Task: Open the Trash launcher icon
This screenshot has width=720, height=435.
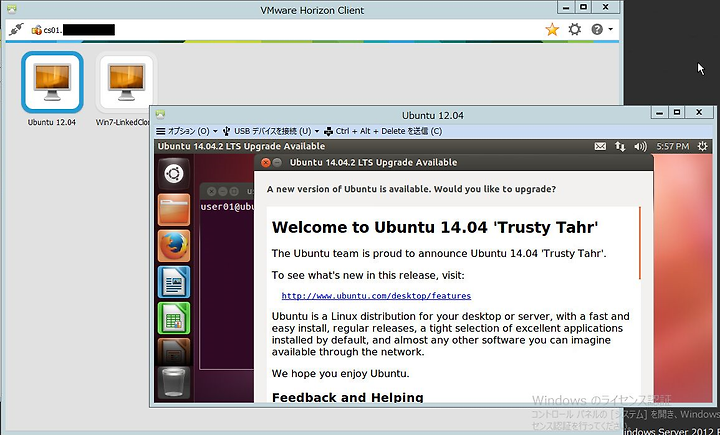Action: pos(174,382)
